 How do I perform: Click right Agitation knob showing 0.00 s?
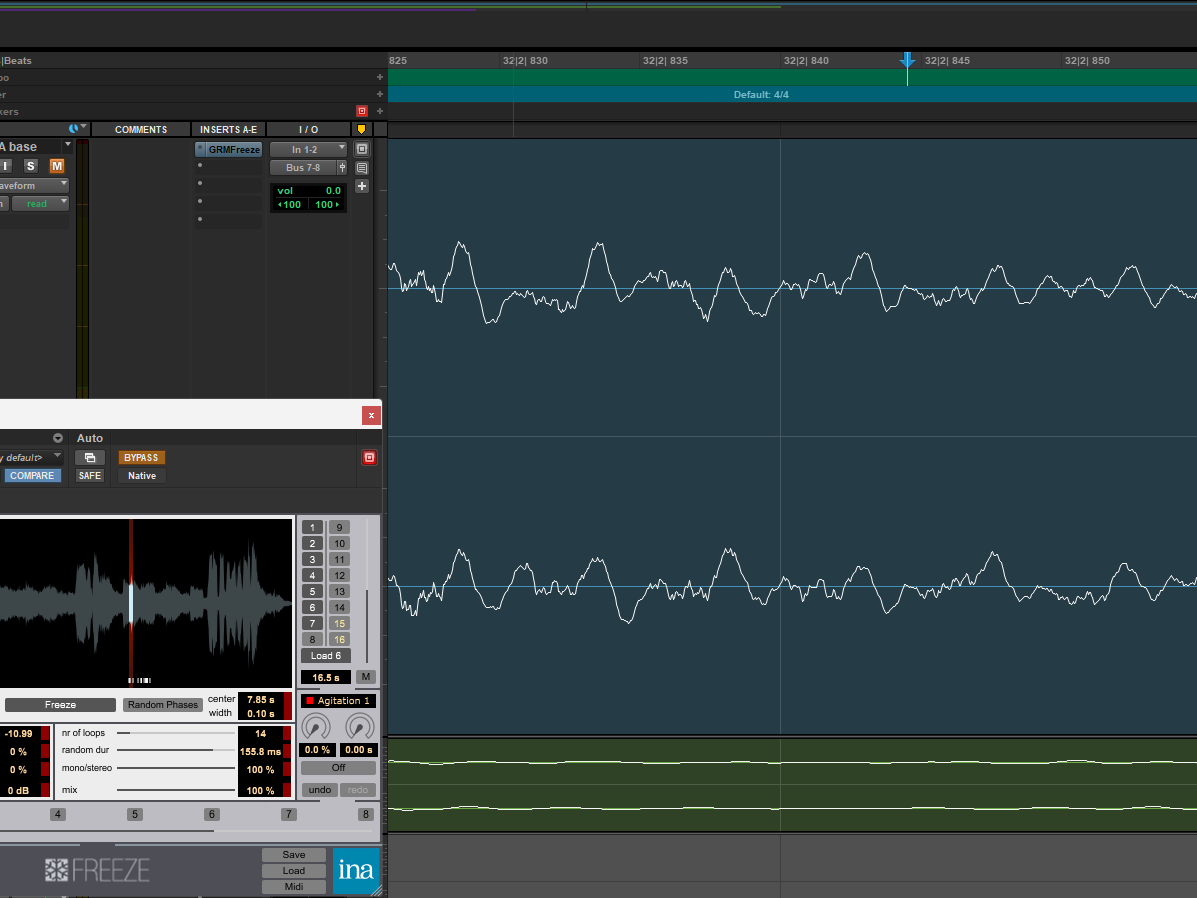point(360,727)
